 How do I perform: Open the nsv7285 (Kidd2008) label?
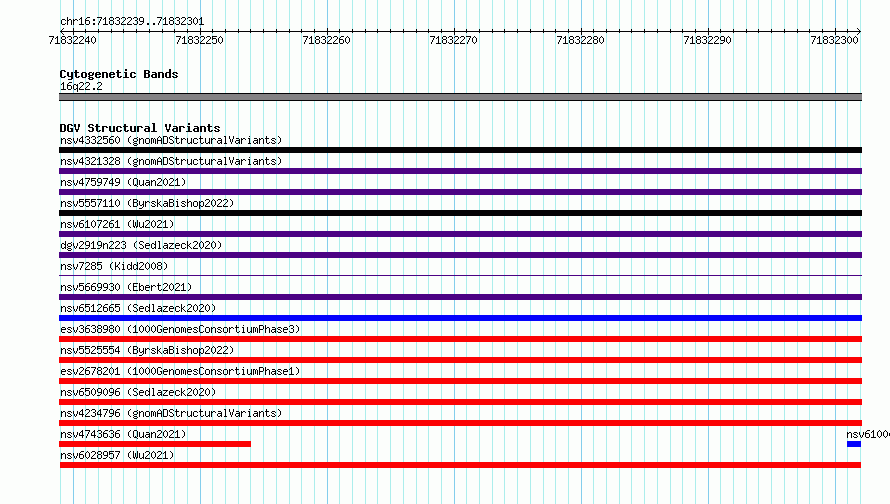[114, 266]
